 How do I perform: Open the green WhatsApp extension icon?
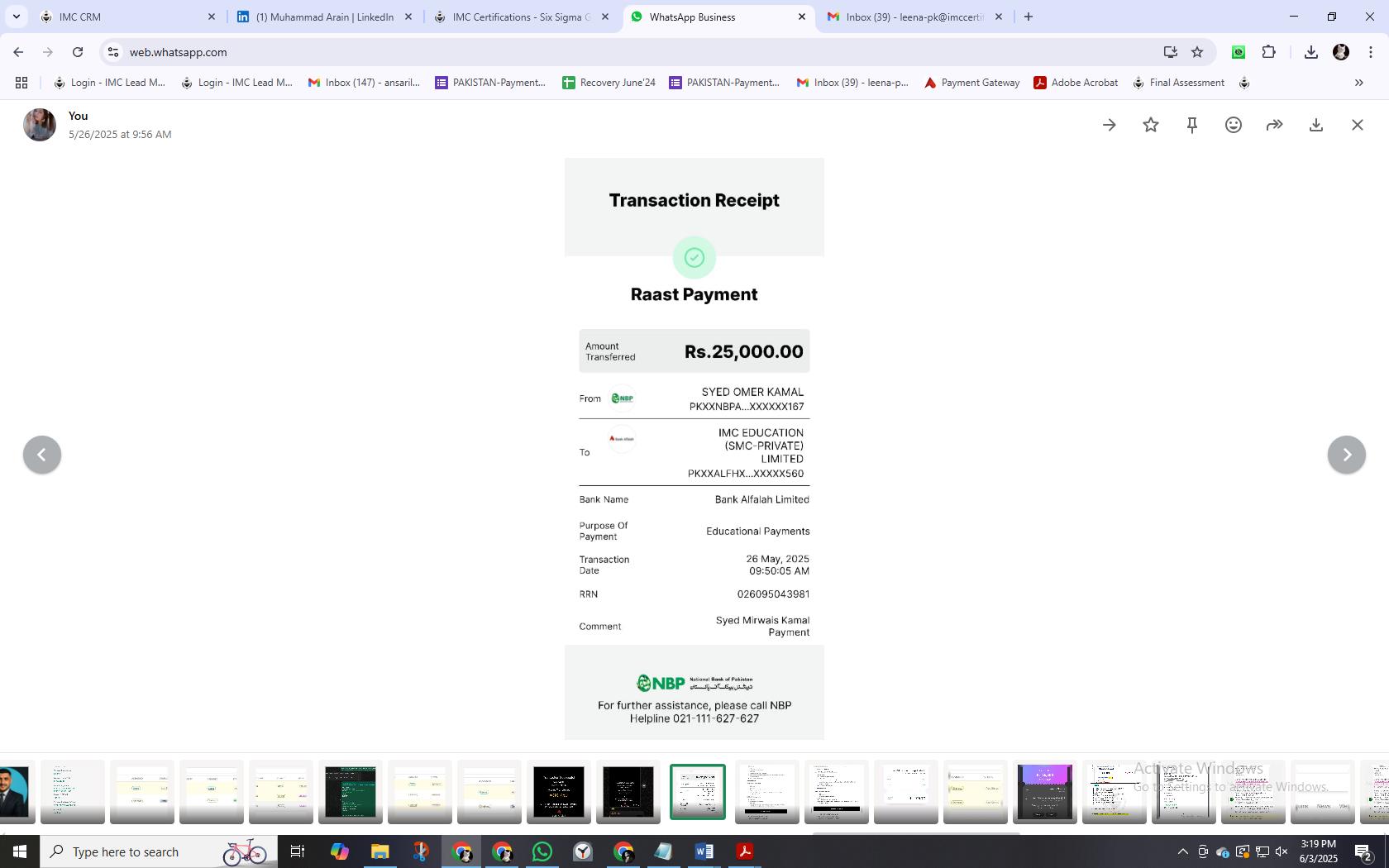[x=1239, y=52]
